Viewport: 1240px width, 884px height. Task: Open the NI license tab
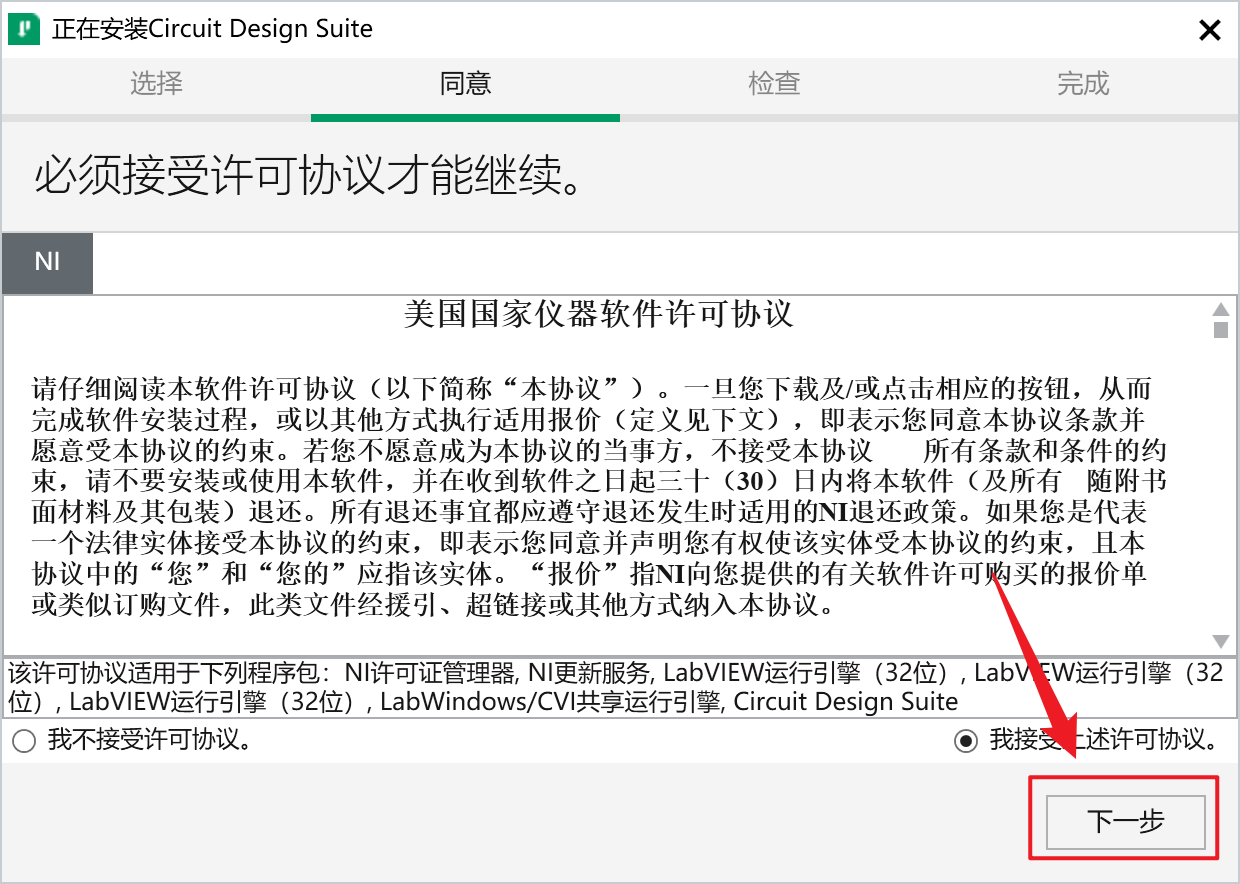pos(47,263)
